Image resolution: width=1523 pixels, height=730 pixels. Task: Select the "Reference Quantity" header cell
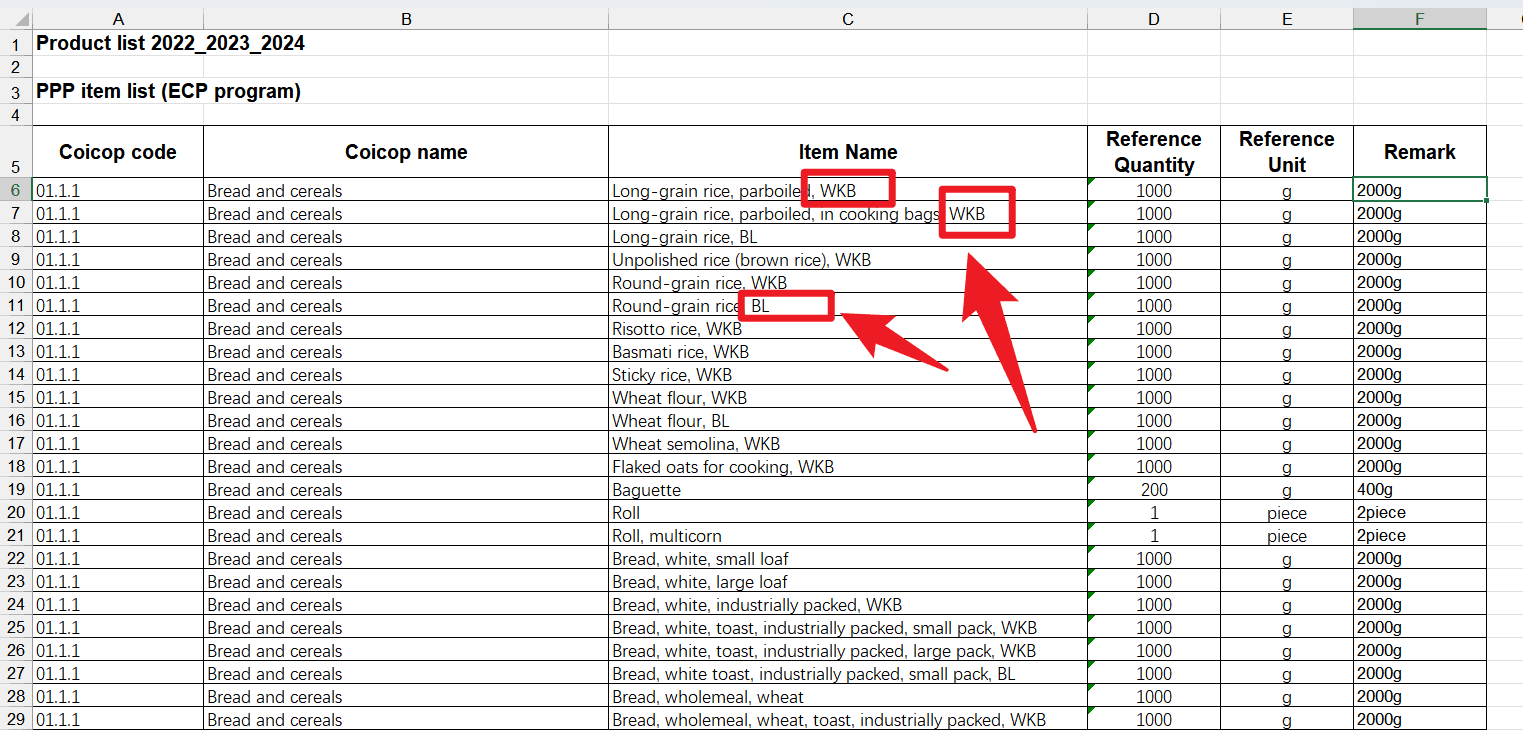(x=1153, y=152)
